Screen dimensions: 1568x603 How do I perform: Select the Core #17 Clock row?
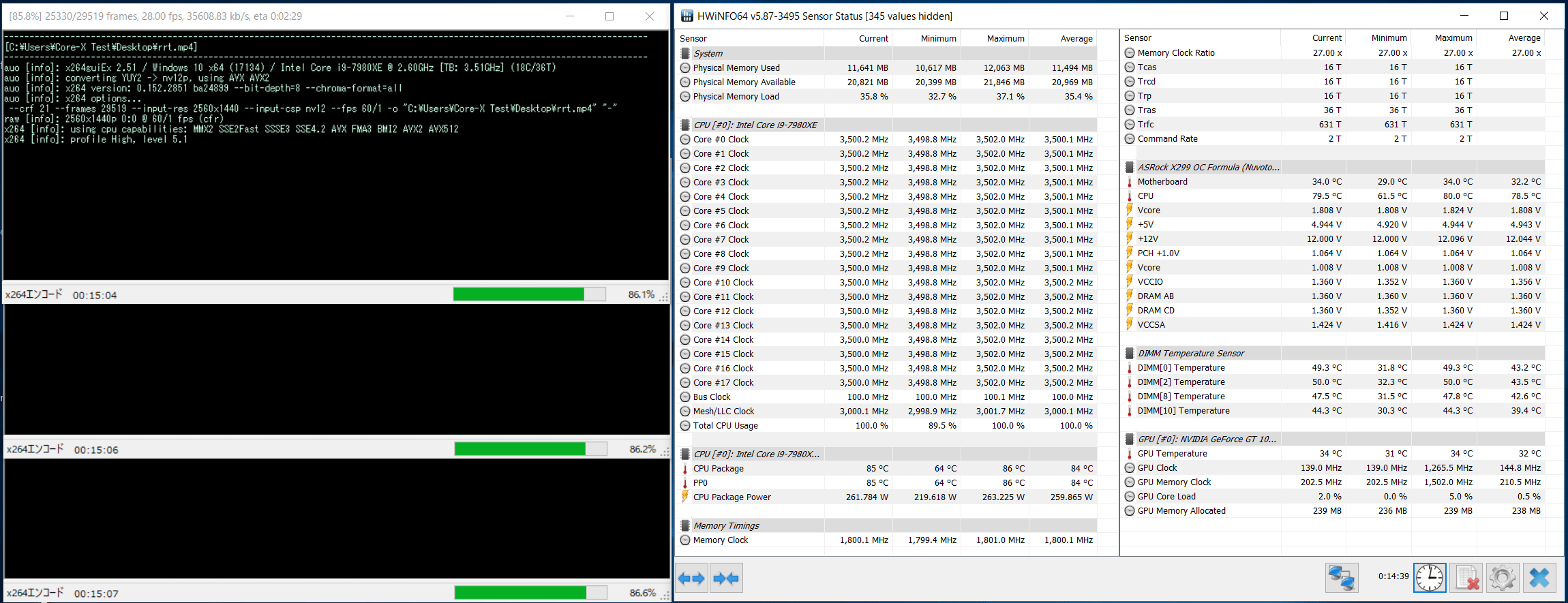click(887, 382)
